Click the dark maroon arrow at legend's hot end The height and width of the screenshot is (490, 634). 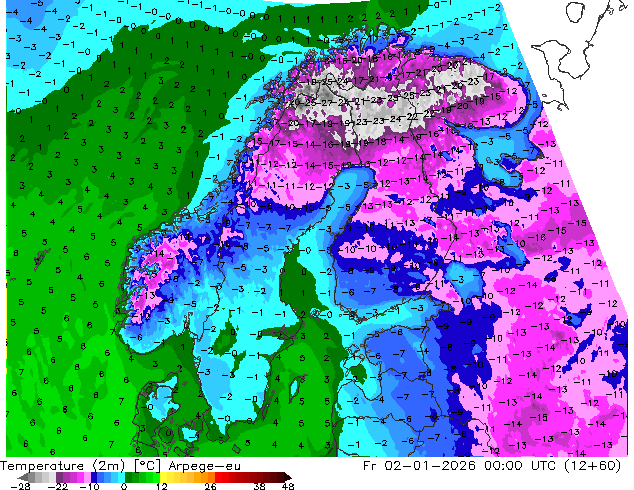(x=288, y=477)
